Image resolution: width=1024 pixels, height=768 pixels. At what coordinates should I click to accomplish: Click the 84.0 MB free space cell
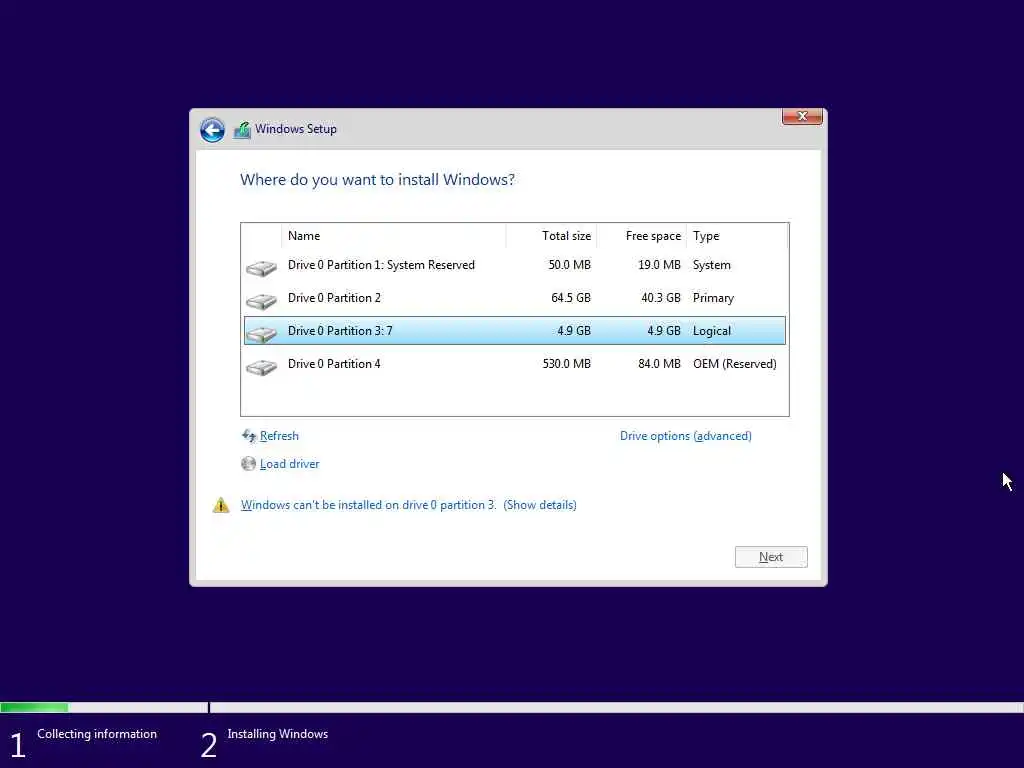(659, 364)
